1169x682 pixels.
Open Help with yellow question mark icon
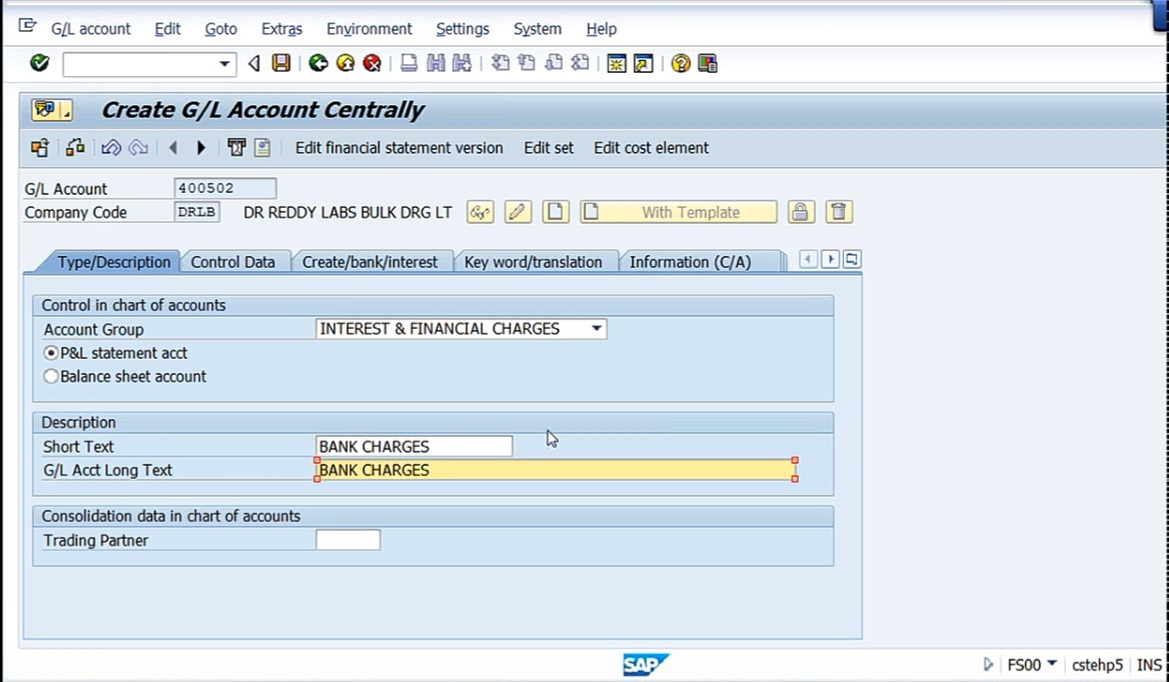coord(680,63)
